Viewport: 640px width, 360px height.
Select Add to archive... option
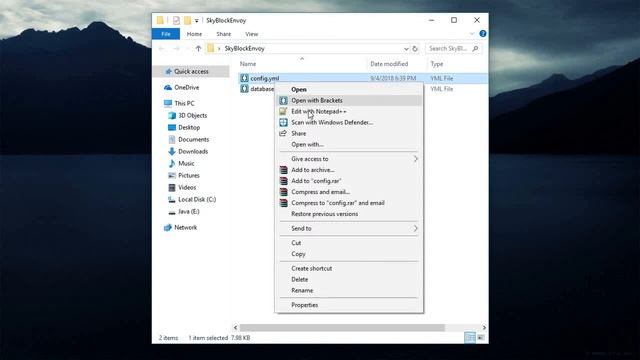tap(349, 170)
